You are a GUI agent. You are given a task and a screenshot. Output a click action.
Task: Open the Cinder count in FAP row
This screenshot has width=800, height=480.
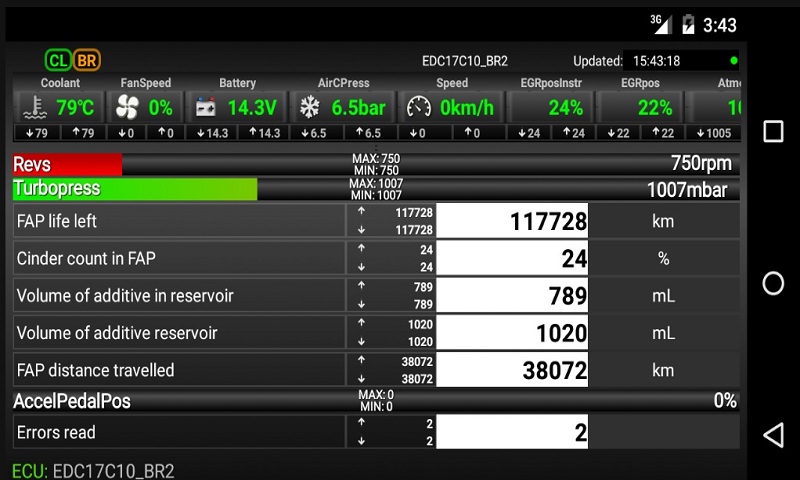[376, 258]
